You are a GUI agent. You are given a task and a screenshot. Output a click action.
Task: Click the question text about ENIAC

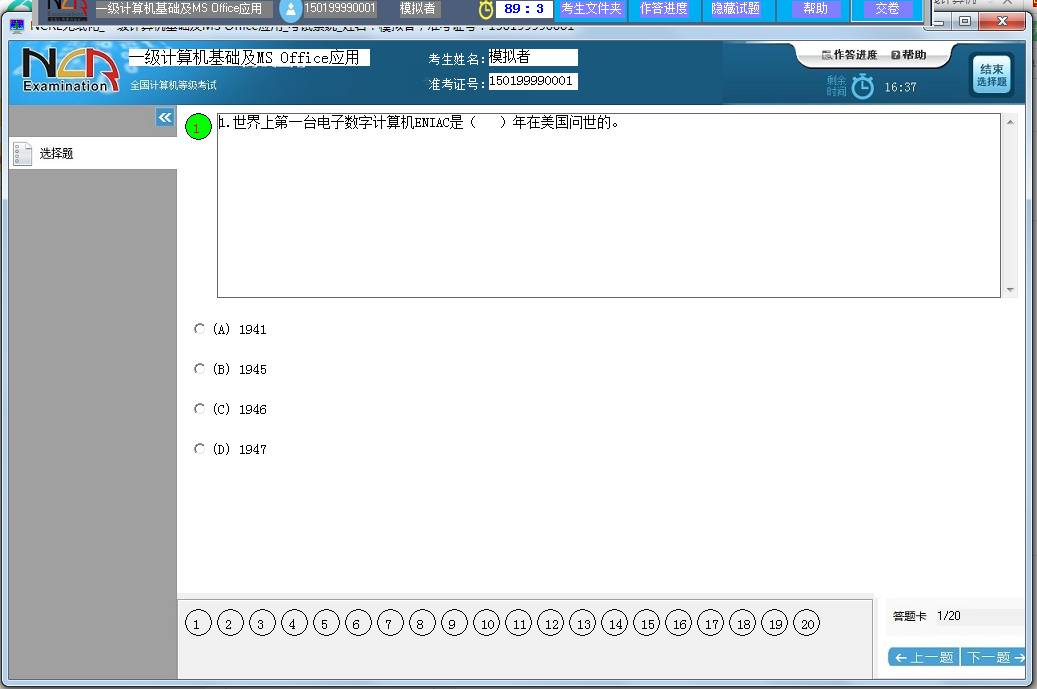pyautogui.click(x=419, y=122)
